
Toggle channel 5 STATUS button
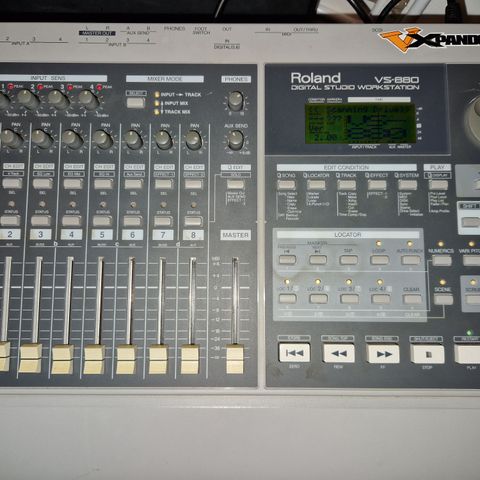click(102, 221)
